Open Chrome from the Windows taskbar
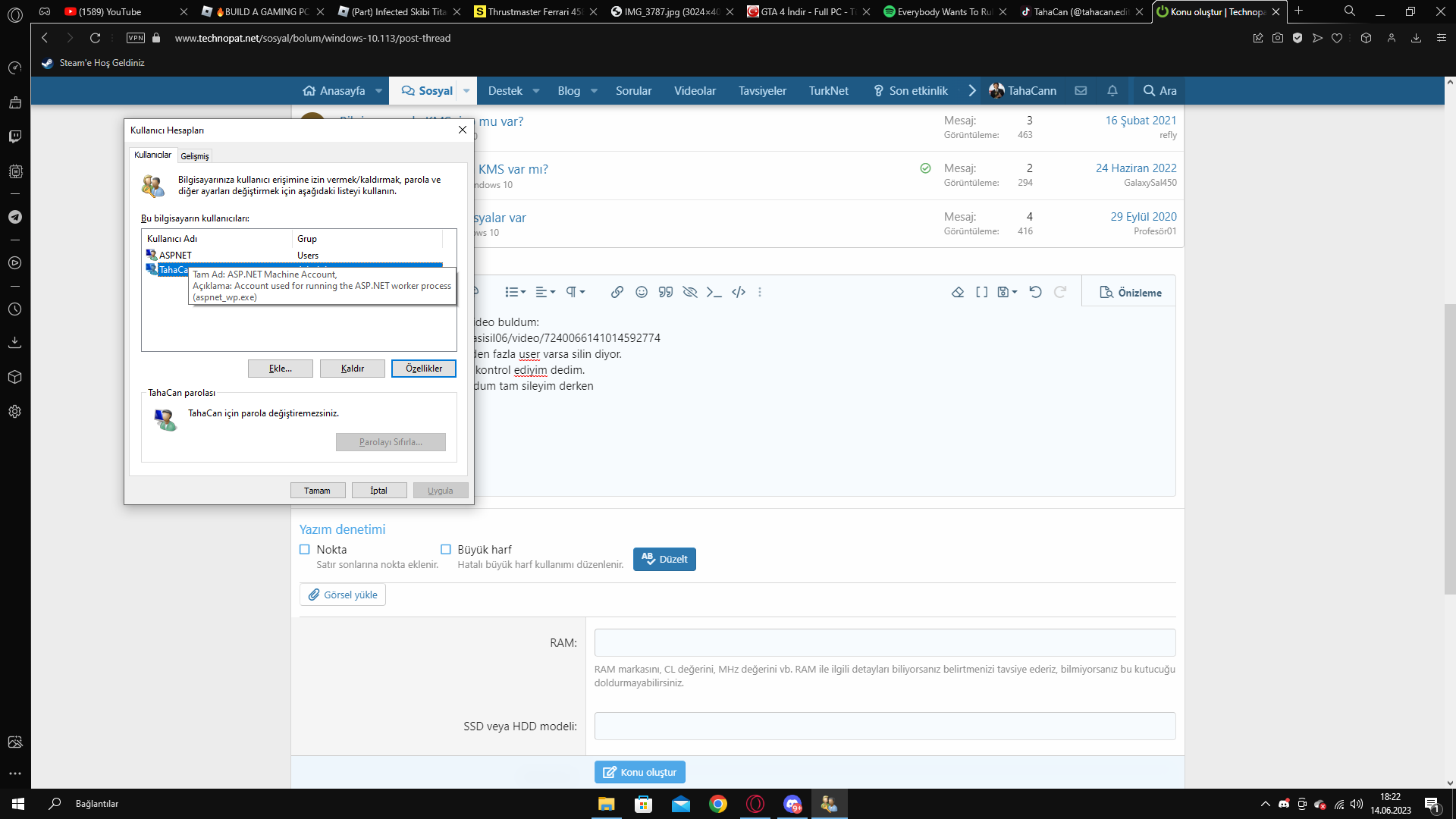Screen dimensions: 1456x819 coord(718,804)
